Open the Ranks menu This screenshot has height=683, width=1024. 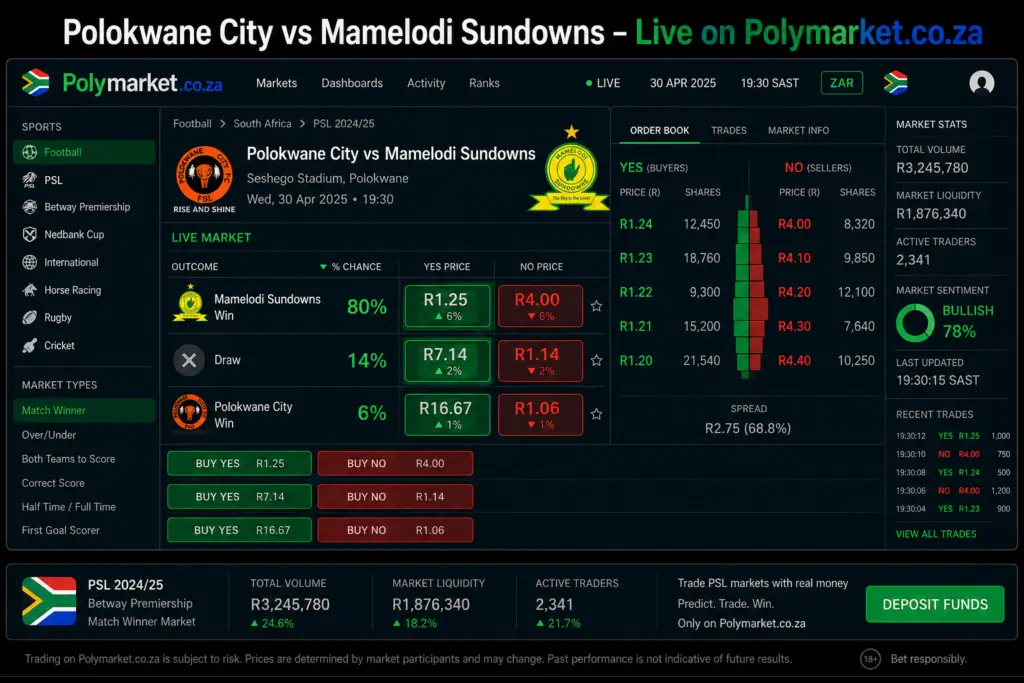(x=484, y=83)
